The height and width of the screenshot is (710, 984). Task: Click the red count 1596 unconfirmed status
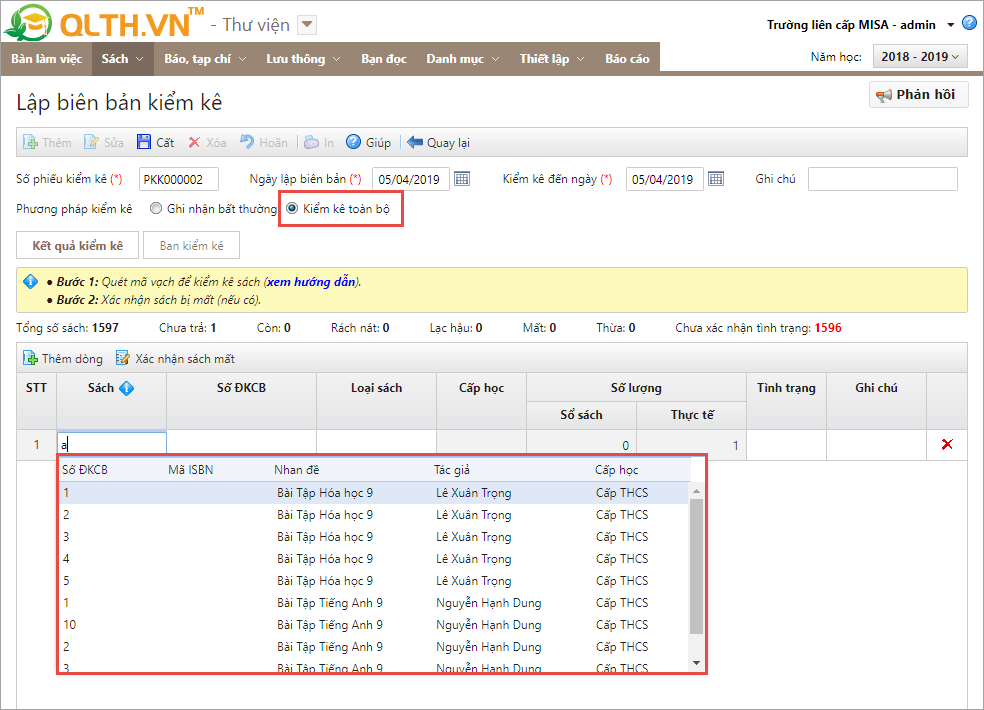tap(828, 328)
